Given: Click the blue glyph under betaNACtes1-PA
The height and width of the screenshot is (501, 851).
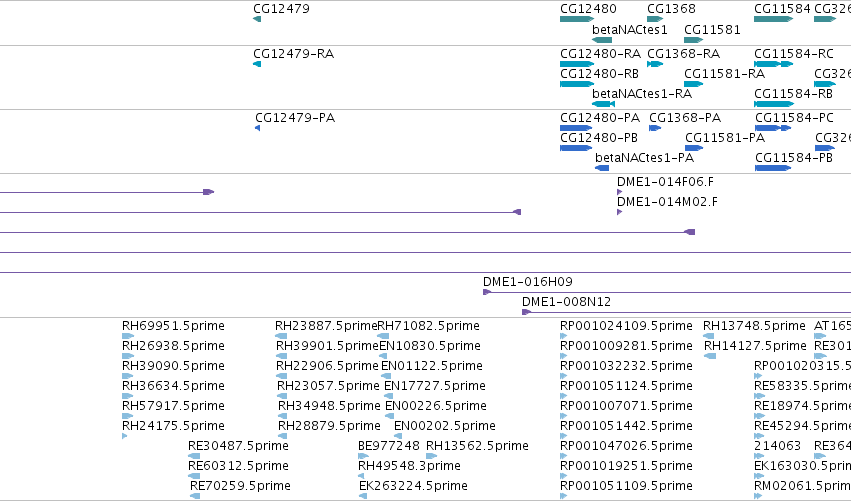Looking at the screenshot, I should (602, 168).
